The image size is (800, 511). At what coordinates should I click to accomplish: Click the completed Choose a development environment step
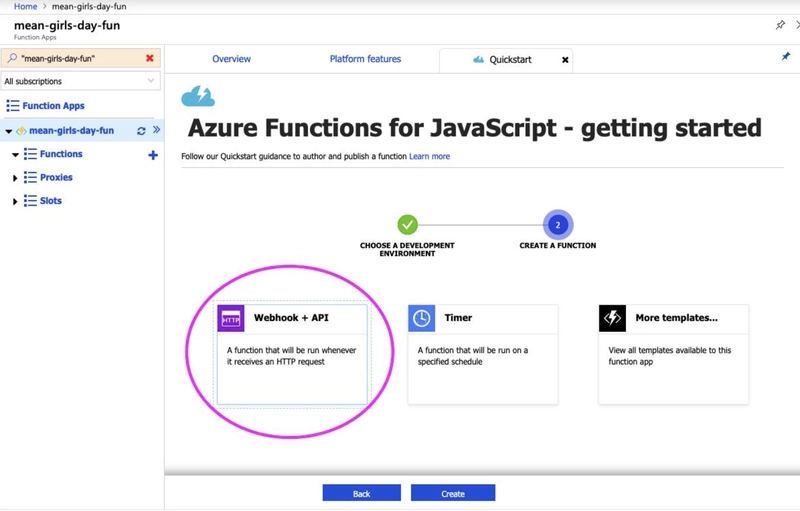coord(407,224)
